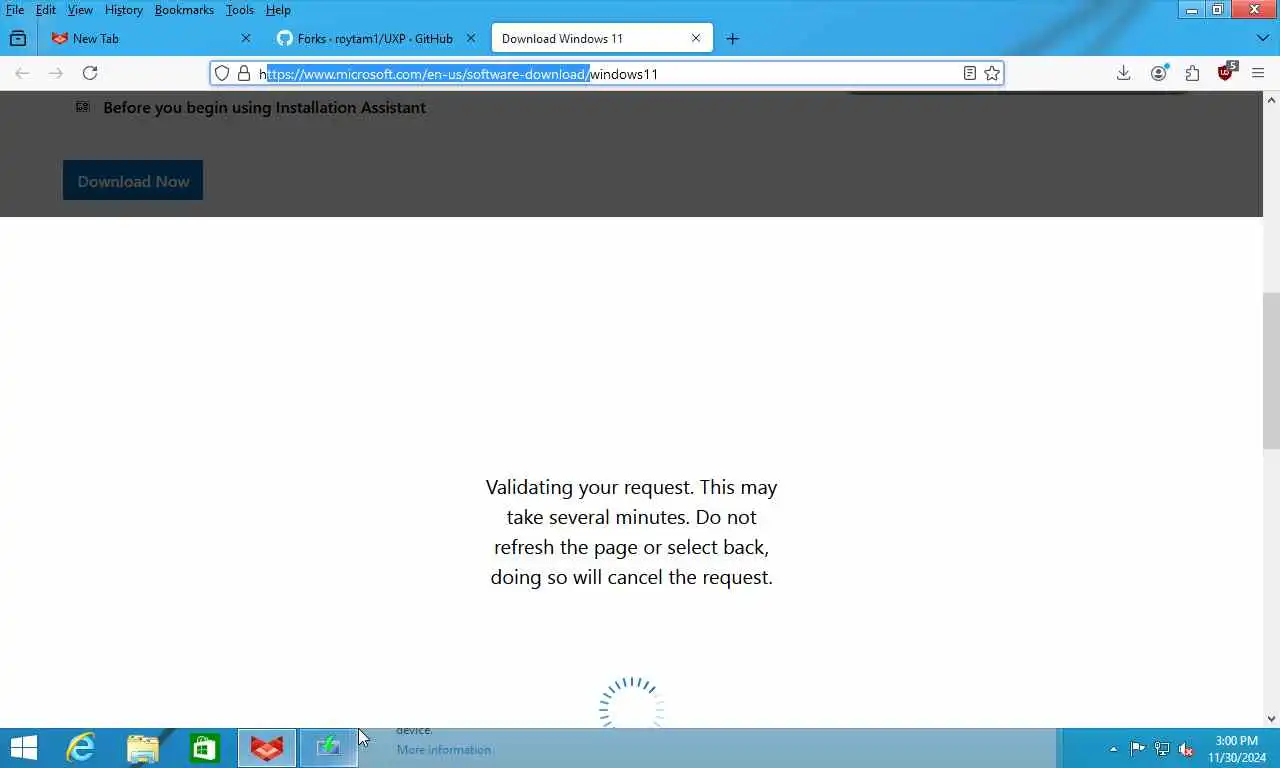This screenshot has width=1280, height=768.
Task: Open the File menu
Action: point(15,10)
